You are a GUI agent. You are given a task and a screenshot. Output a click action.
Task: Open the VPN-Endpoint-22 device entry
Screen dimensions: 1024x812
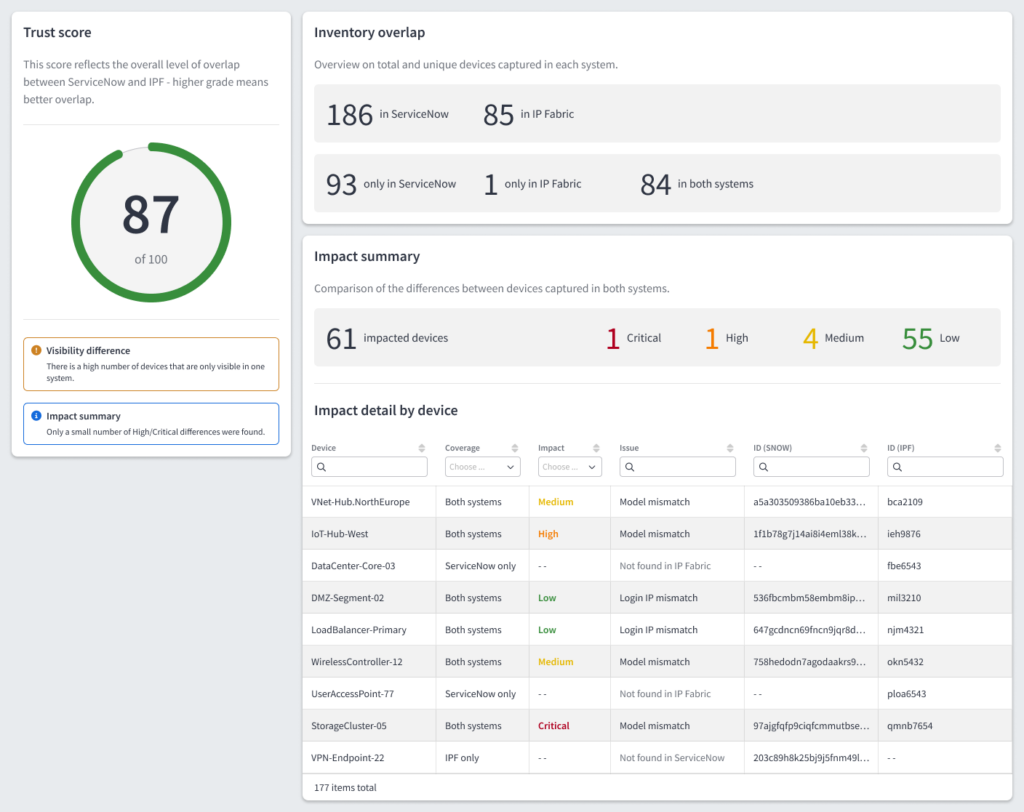[x=347, y=758]
